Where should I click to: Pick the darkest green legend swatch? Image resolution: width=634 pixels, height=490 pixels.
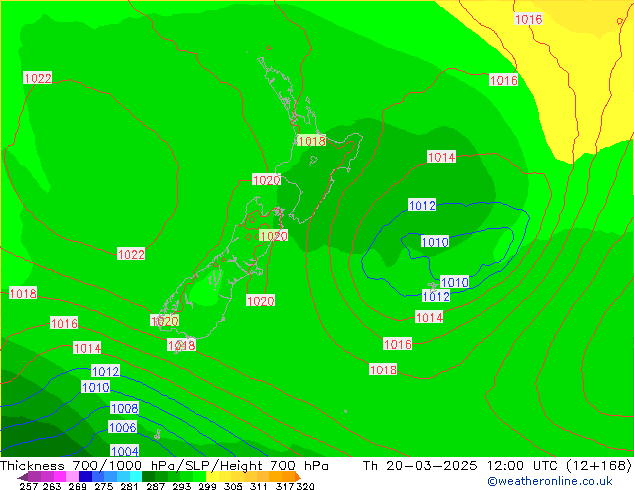(148, 477)
